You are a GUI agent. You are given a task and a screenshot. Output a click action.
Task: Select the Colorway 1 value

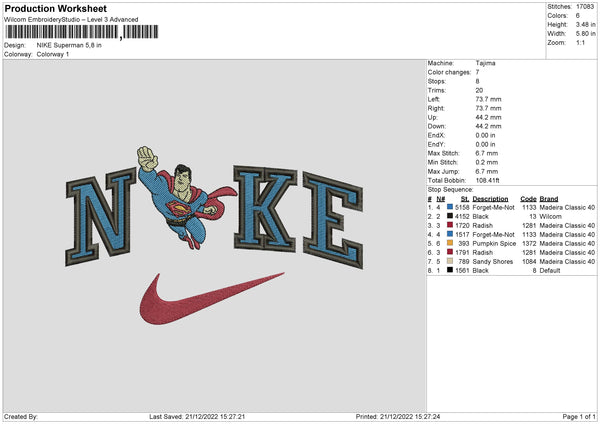coord(53,54)
